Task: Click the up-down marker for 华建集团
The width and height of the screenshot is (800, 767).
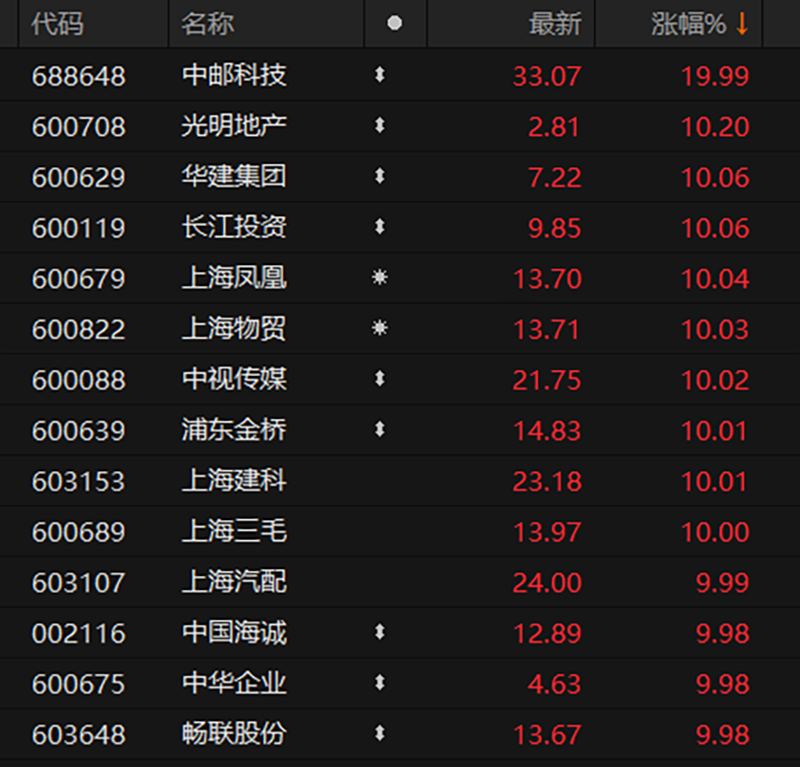Action: [380, 176]
